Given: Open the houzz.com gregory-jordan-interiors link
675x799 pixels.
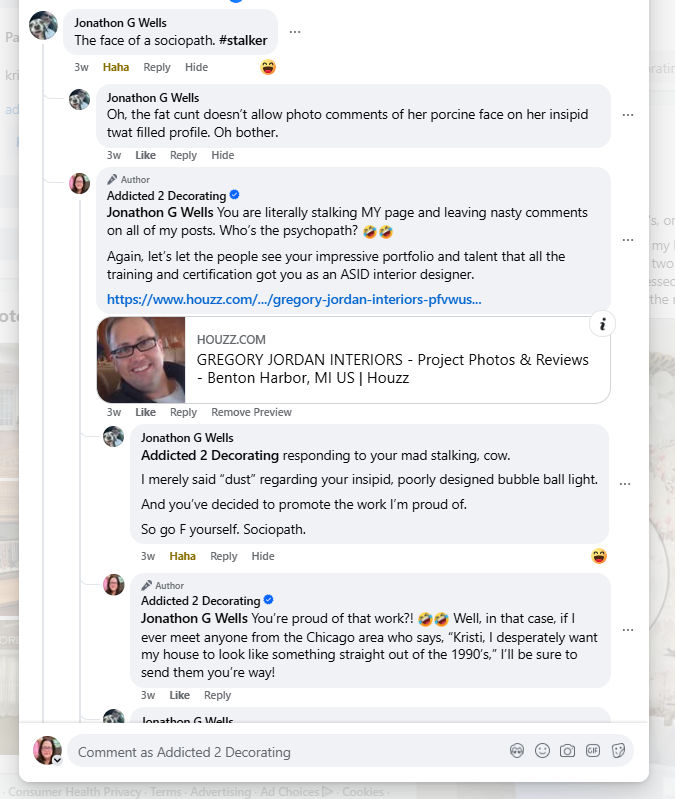Looking at the screenshot, I should 294,300.
